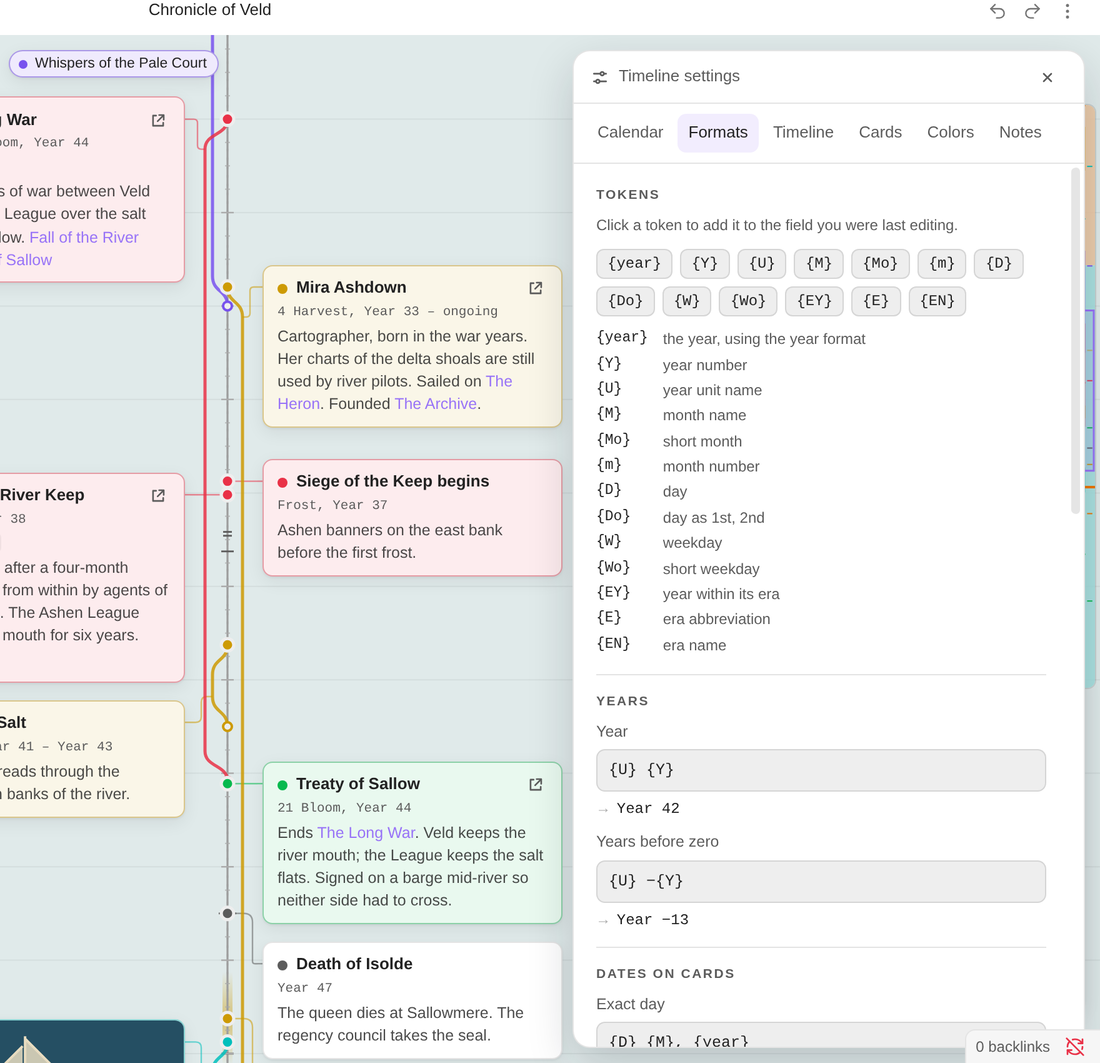Select the Death of Isolde card
This screenshot has width=1100, height=1063.
(x=412, y=1001)
